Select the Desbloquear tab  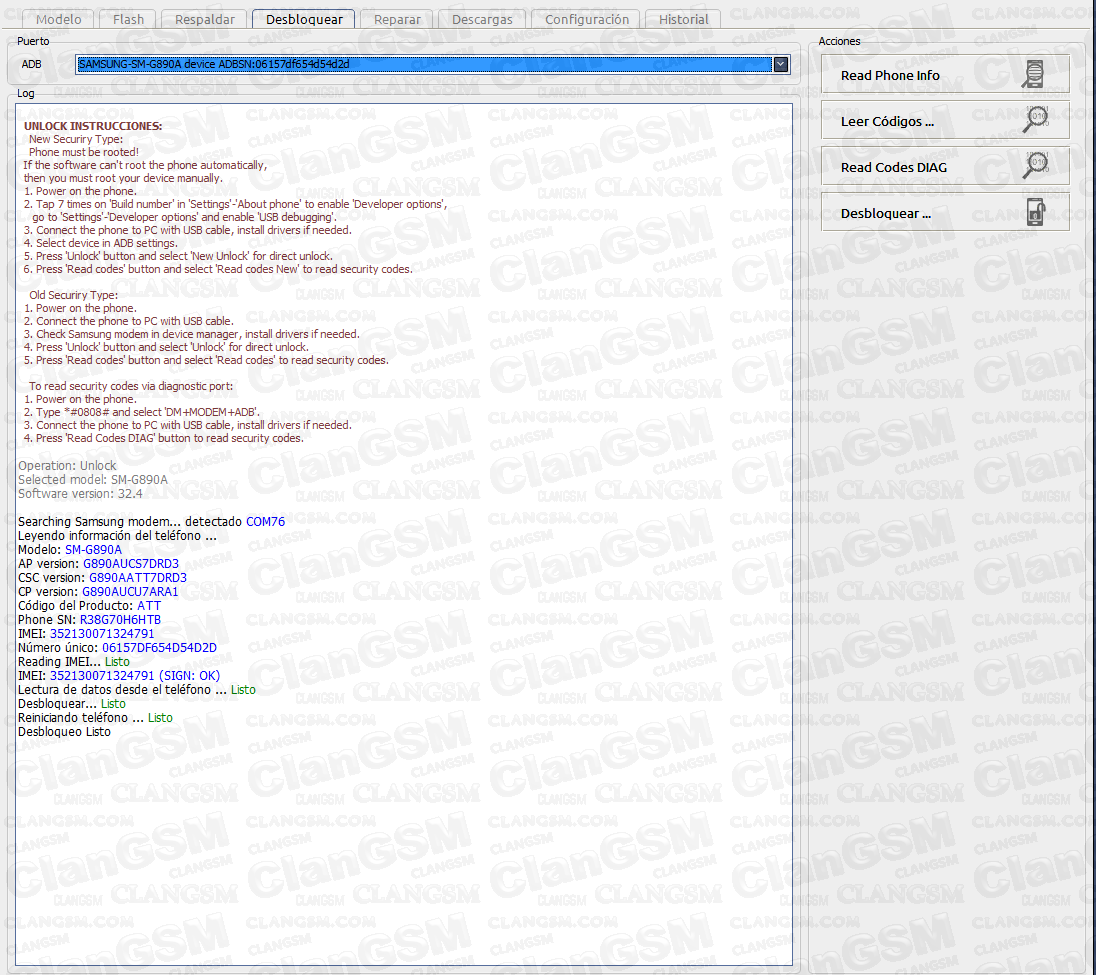tap(304, 20)
